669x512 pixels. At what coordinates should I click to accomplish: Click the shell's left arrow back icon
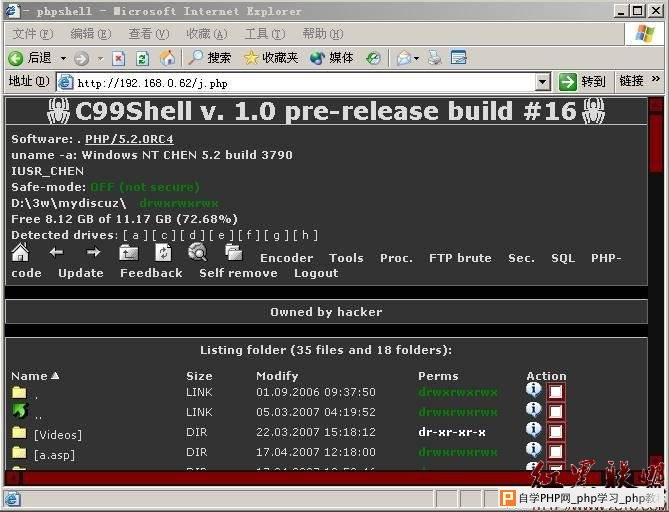pyautogui.click(x=56, y=252)
